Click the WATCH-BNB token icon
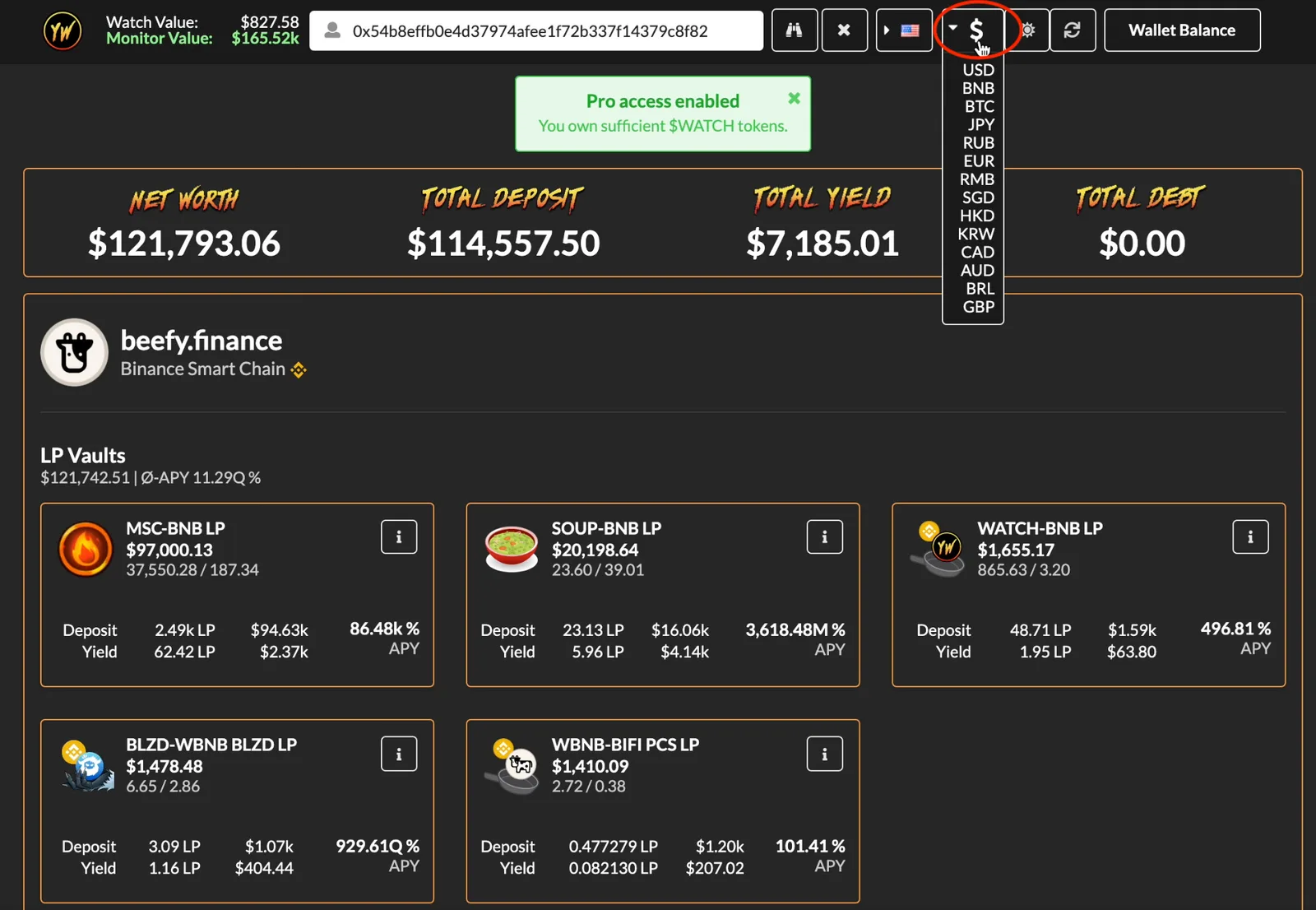The height and width of the screenshot is (910, 1316). (x=938, y=549)
